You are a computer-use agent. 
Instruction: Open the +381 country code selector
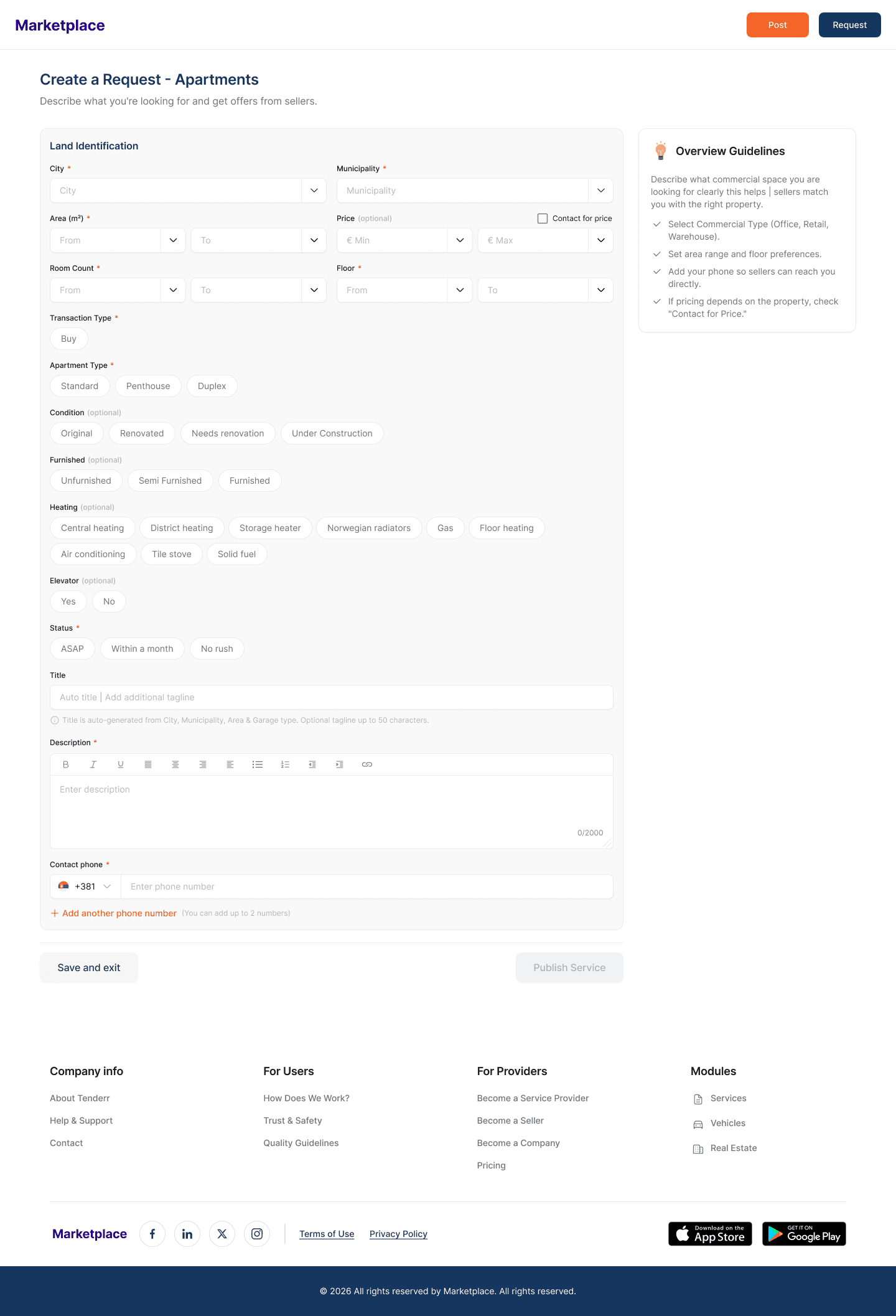[x=85, y=886]
